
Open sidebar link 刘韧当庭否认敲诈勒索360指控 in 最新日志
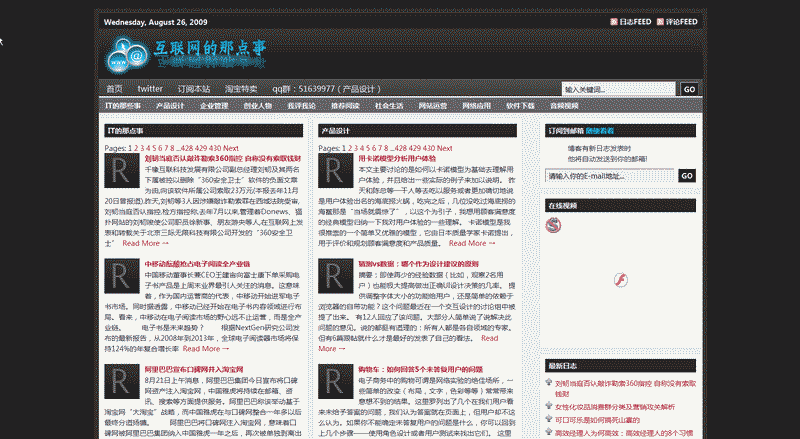click(626, 388)
